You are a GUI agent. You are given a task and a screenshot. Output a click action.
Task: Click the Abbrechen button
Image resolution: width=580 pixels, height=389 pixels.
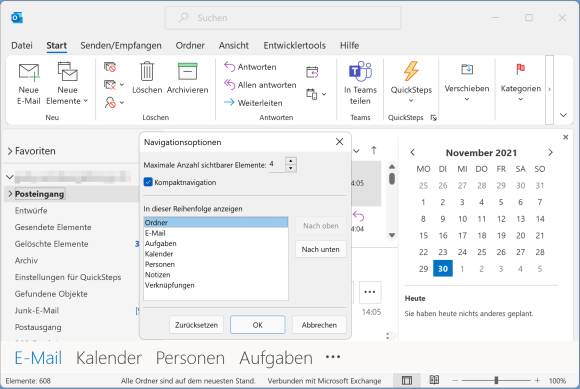point(319,325)
